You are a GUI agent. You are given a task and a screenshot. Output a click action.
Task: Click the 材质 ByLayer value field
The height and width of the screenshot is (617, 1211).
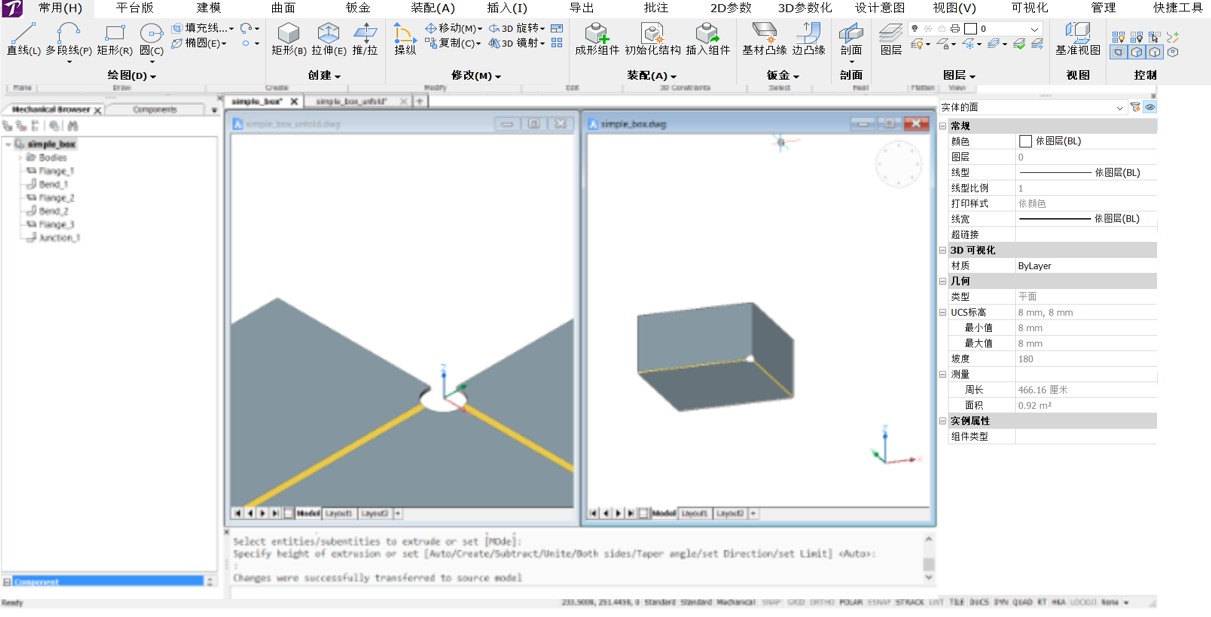coord(1086,266)
